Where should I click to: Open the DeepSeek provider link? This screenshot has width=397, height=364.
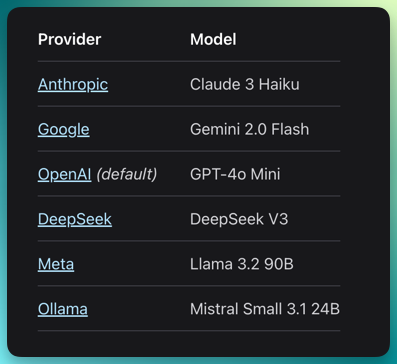(x=75, y=219)
